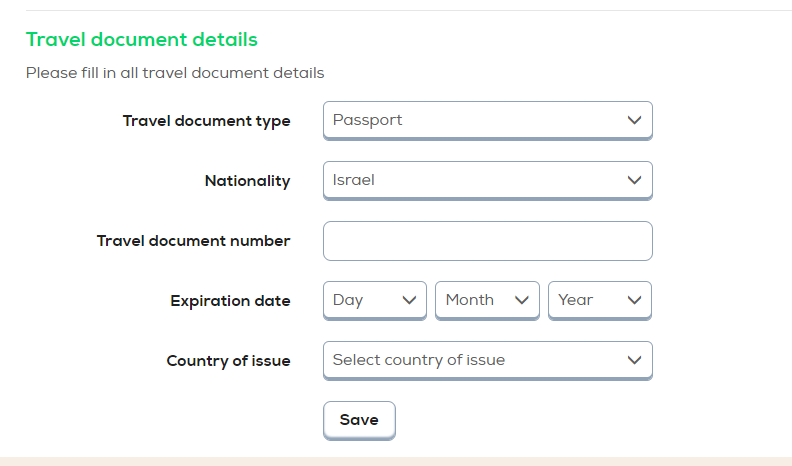Click the green 'Travel document details' heading
Image resolution: width=792 pixels, height=466 pixels.
click(x=142, y=40)
